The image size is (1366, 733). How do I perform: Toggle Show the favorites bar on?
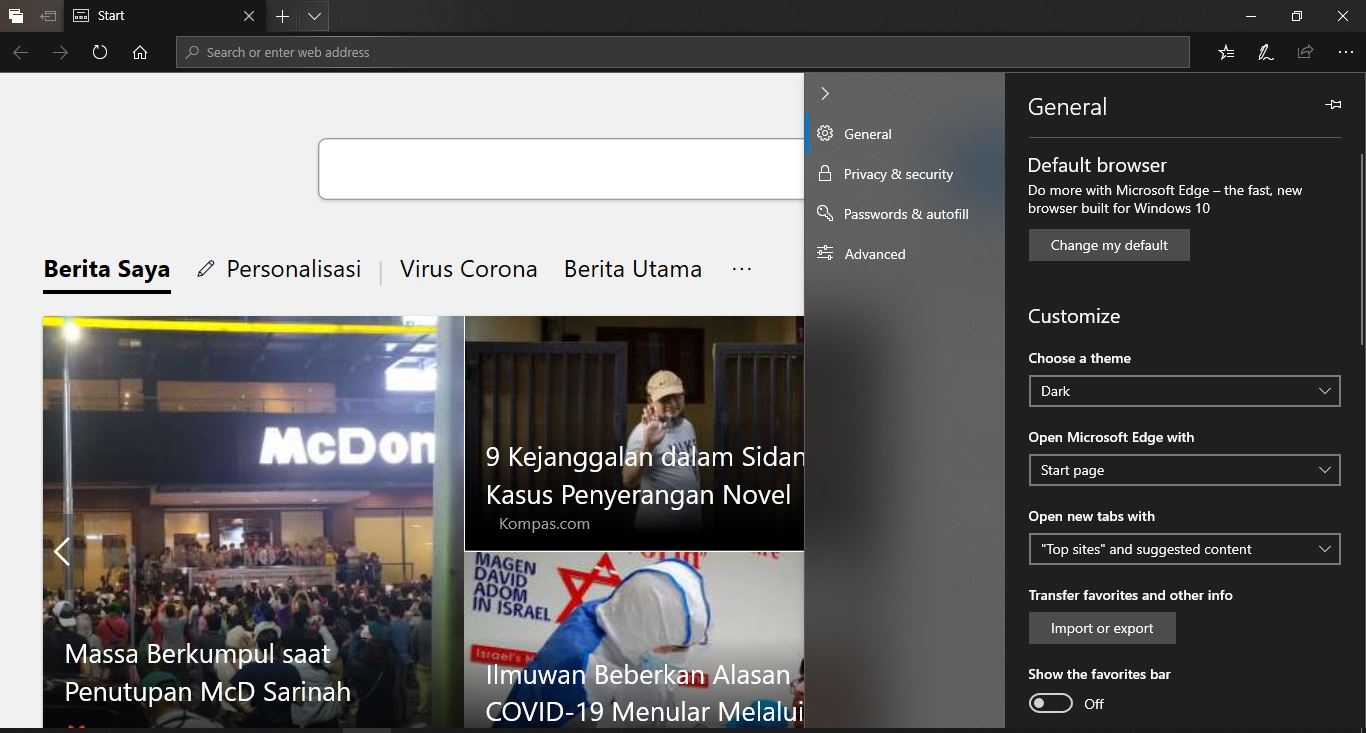tap(1050, 703)
